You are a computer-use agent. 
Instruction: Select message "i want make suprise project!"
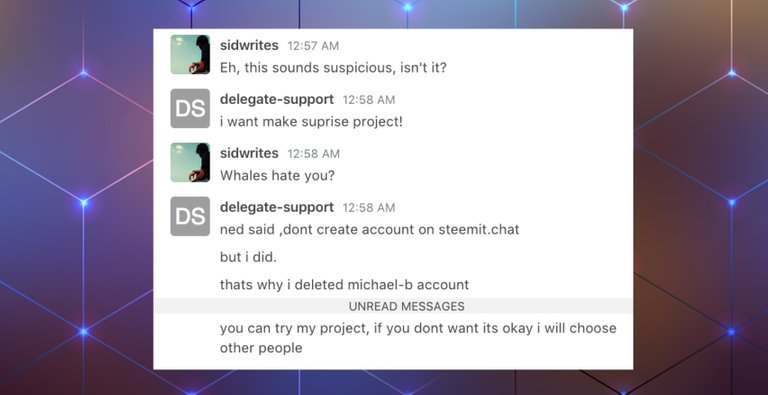[x=311, y=122]
